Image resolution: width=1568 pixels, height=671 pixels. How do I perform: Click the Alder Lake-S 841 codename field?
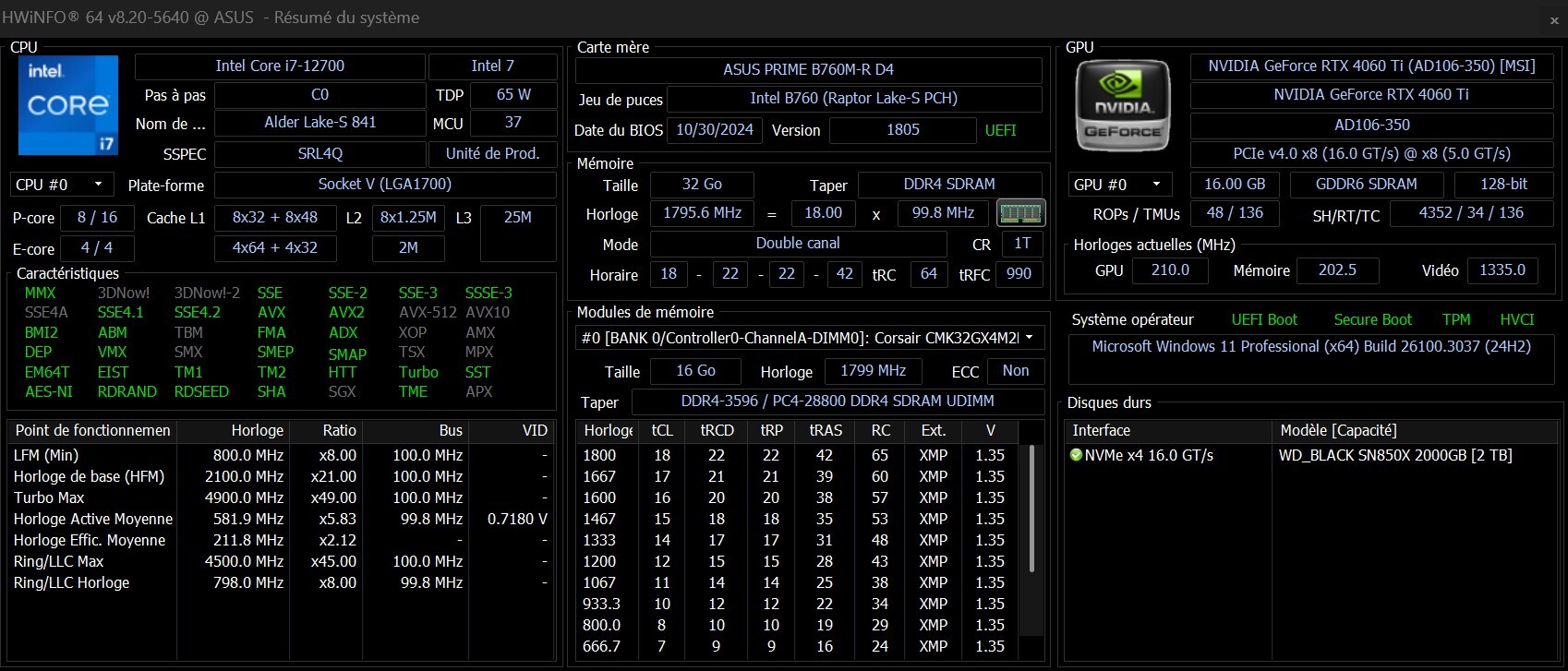point(320,123)
